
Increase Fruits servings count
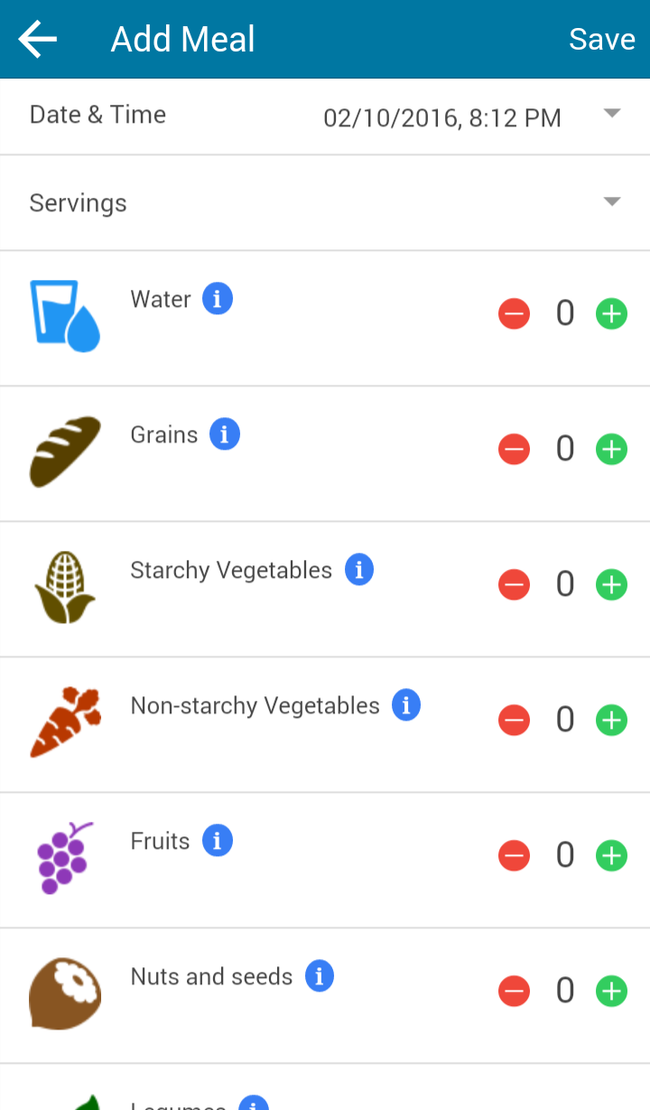(x=611, y=855)
